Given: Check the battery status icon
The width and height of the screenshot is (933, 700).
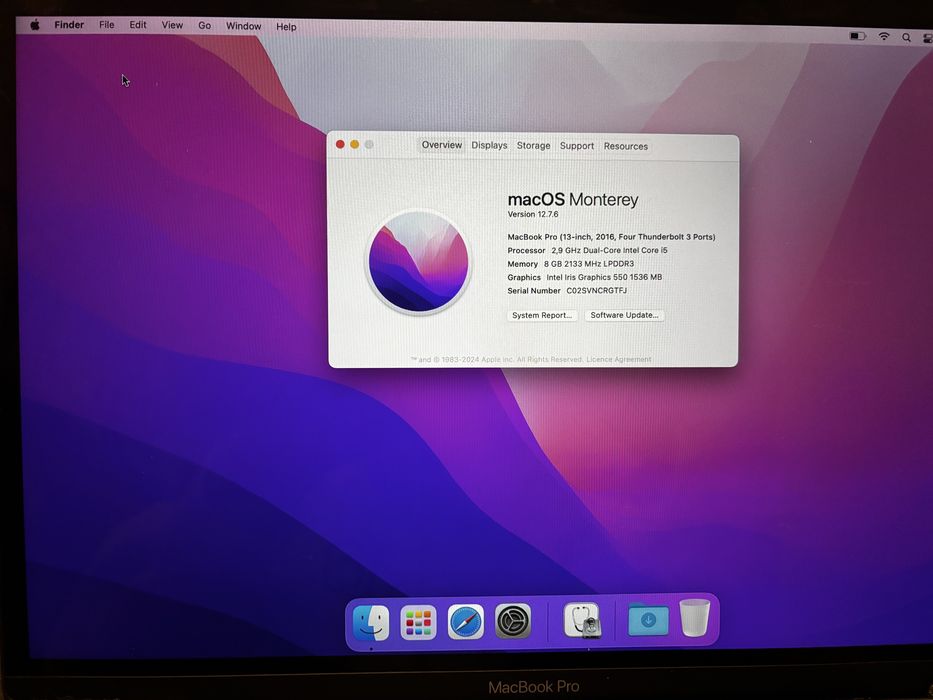Looking at the screenshot, I should pyautogui.click(x=857, y=36).
